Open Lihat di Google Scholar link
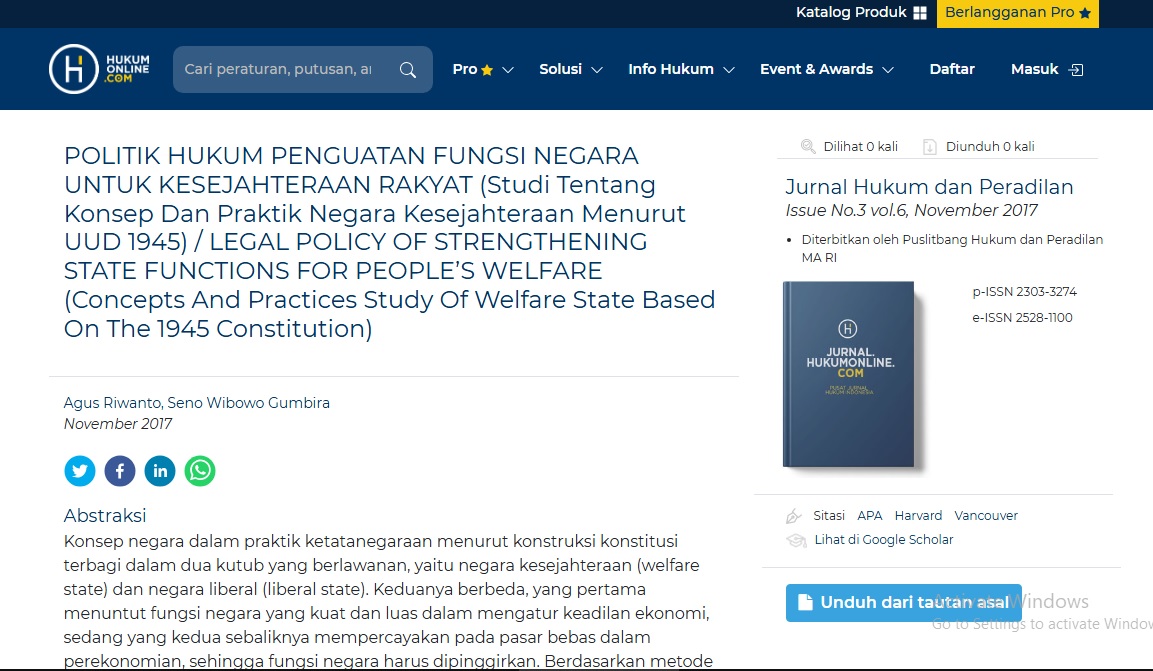The width and height of the screenshot is (1153, 671). [883, 540]
